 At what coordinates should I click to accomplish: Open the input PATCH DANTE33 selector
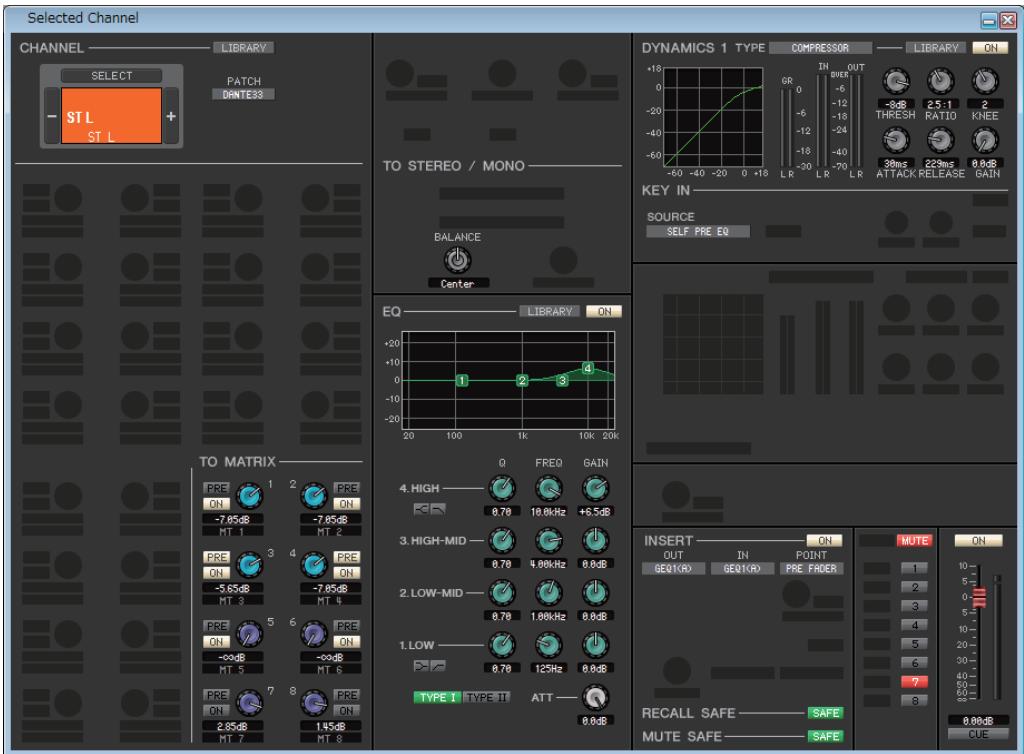[x=243, y=95]
